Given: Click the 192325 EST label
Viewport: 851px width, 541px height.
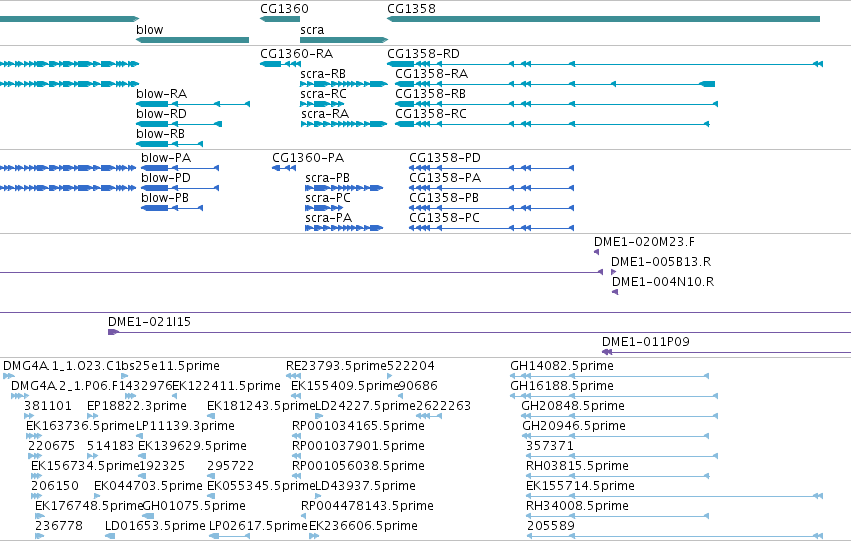Looking at the screenshot, I should [x=162, y=466].
